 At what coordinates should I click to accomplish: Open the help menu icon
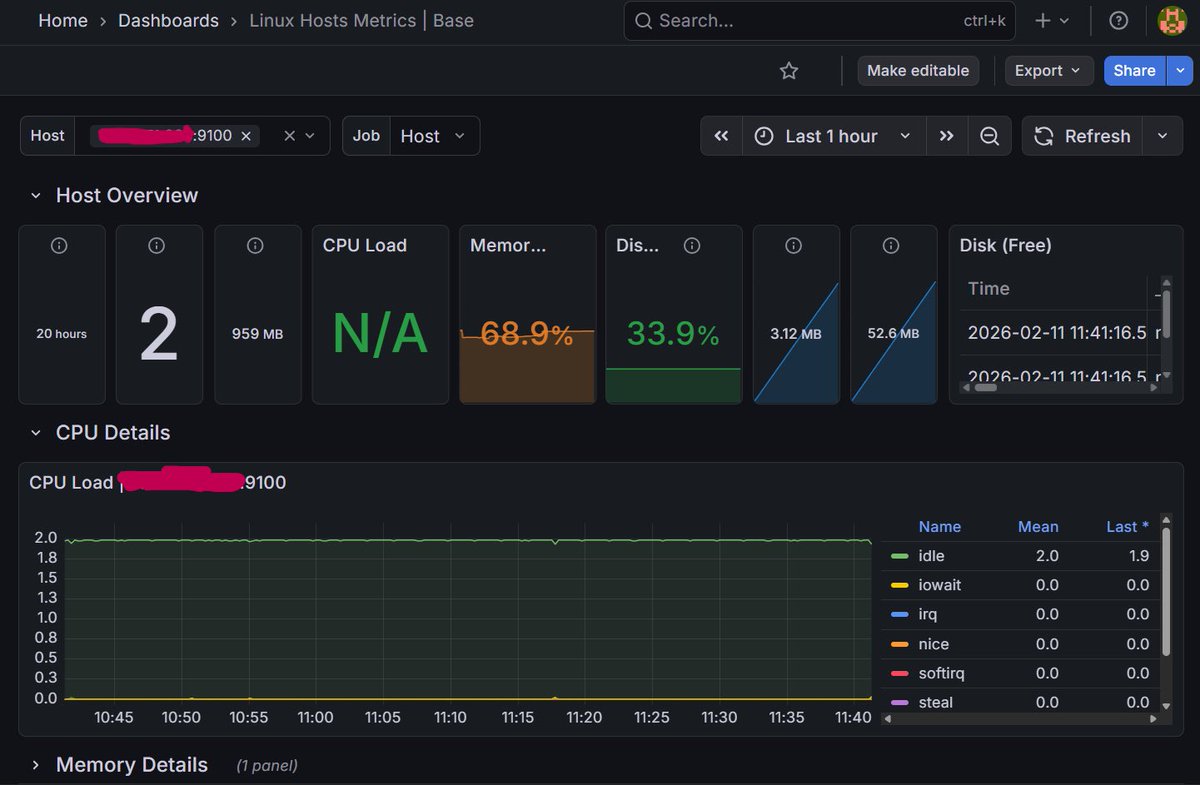click(1118, 20)
